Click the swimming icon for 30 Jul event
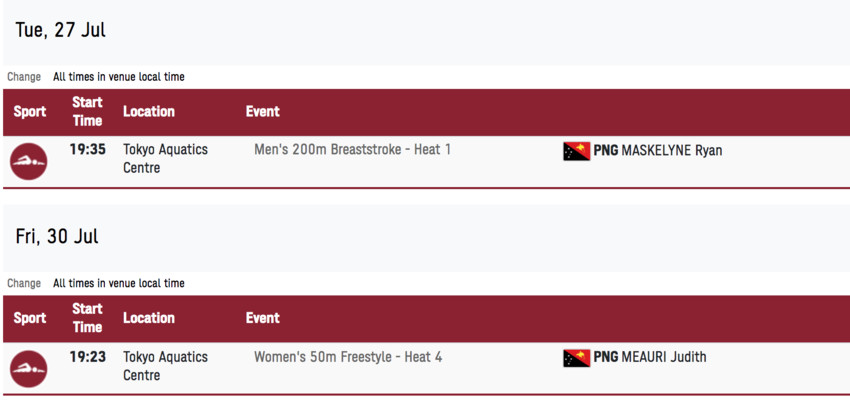 [29, 368]
